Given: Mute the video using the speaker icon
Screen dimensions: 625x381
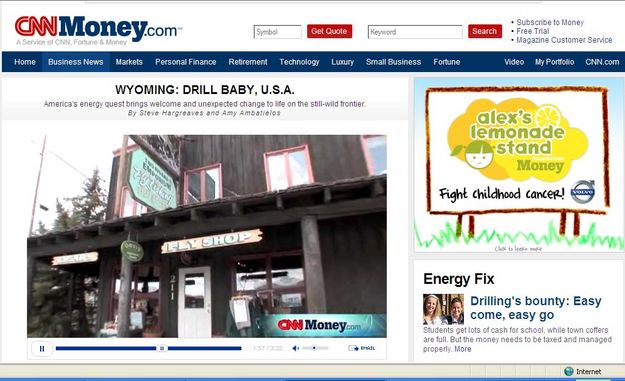Looking at the screenshot, I should pyautogui.click(x=296, y=348).
